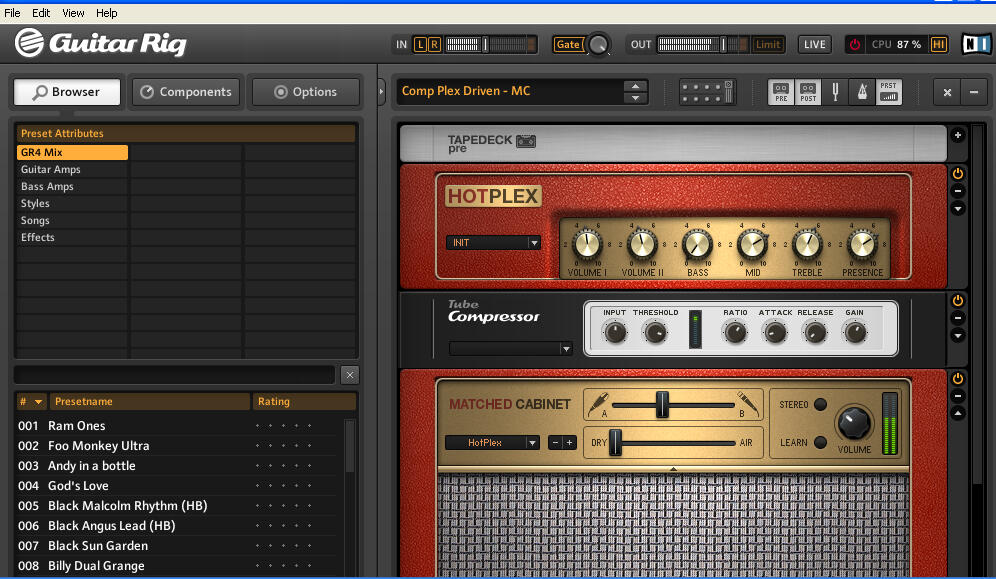Click the LIVE view button
The image size is (996, 579).
814,44
